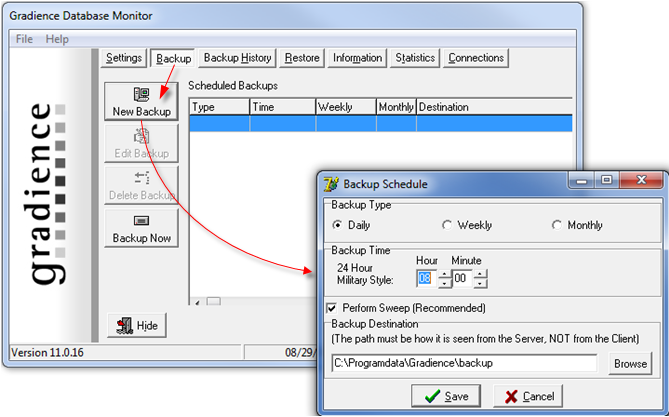Screen dimensions: 669x417
Task: Click the green checkmark Save button
Action: click(446, 396)
